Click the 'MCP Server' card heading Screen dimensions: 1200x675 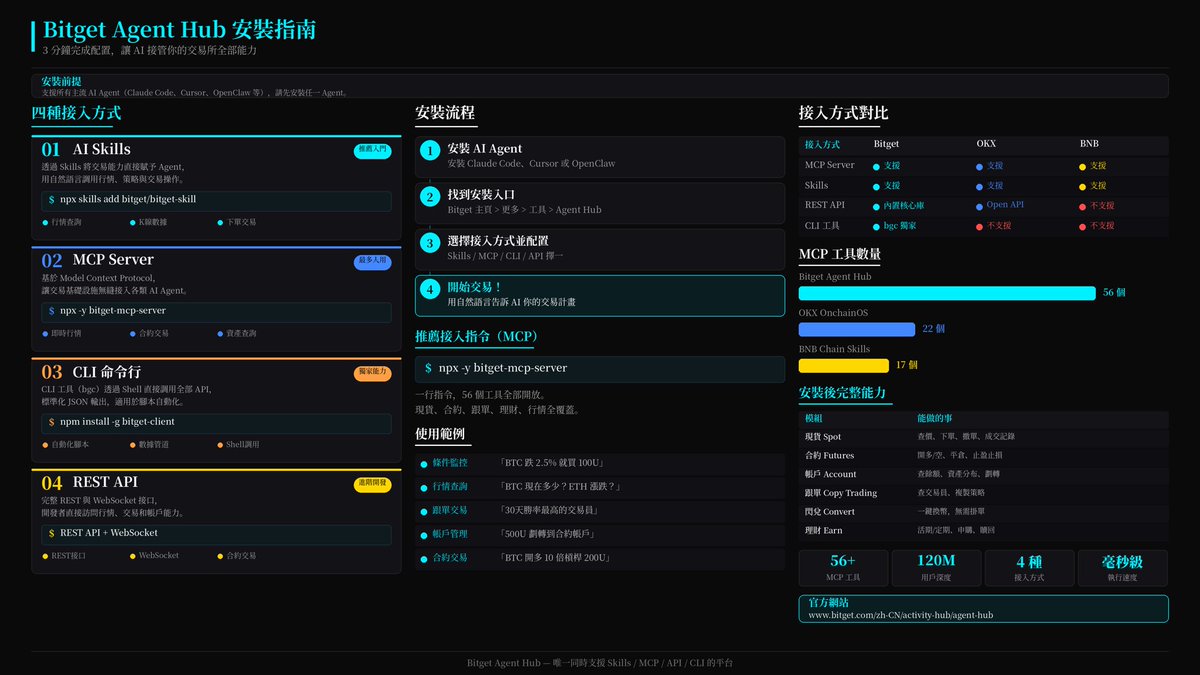point(113,260)
